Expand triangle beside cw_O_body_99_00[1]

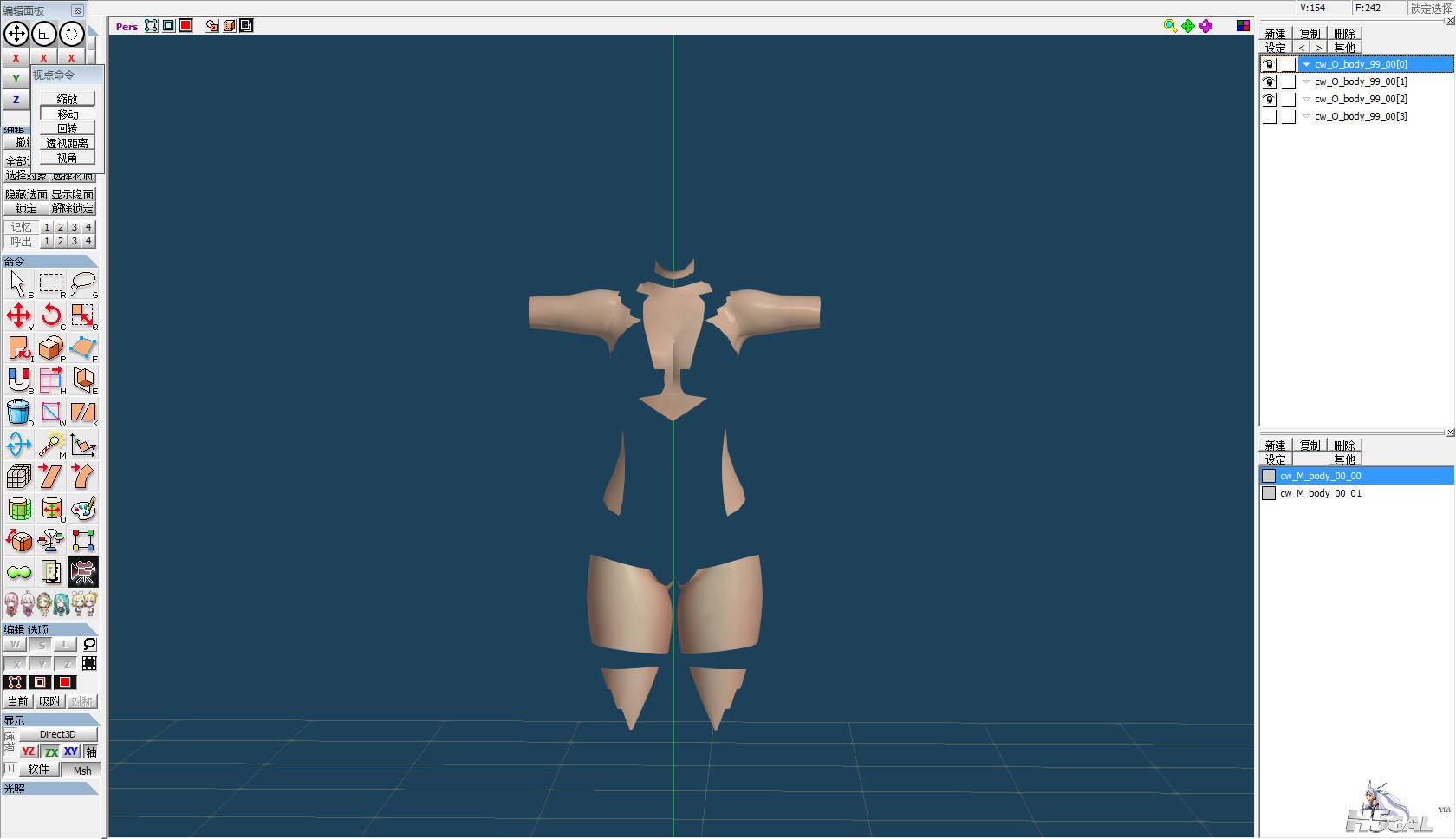pyautogui.click(x=1307, y=82)
